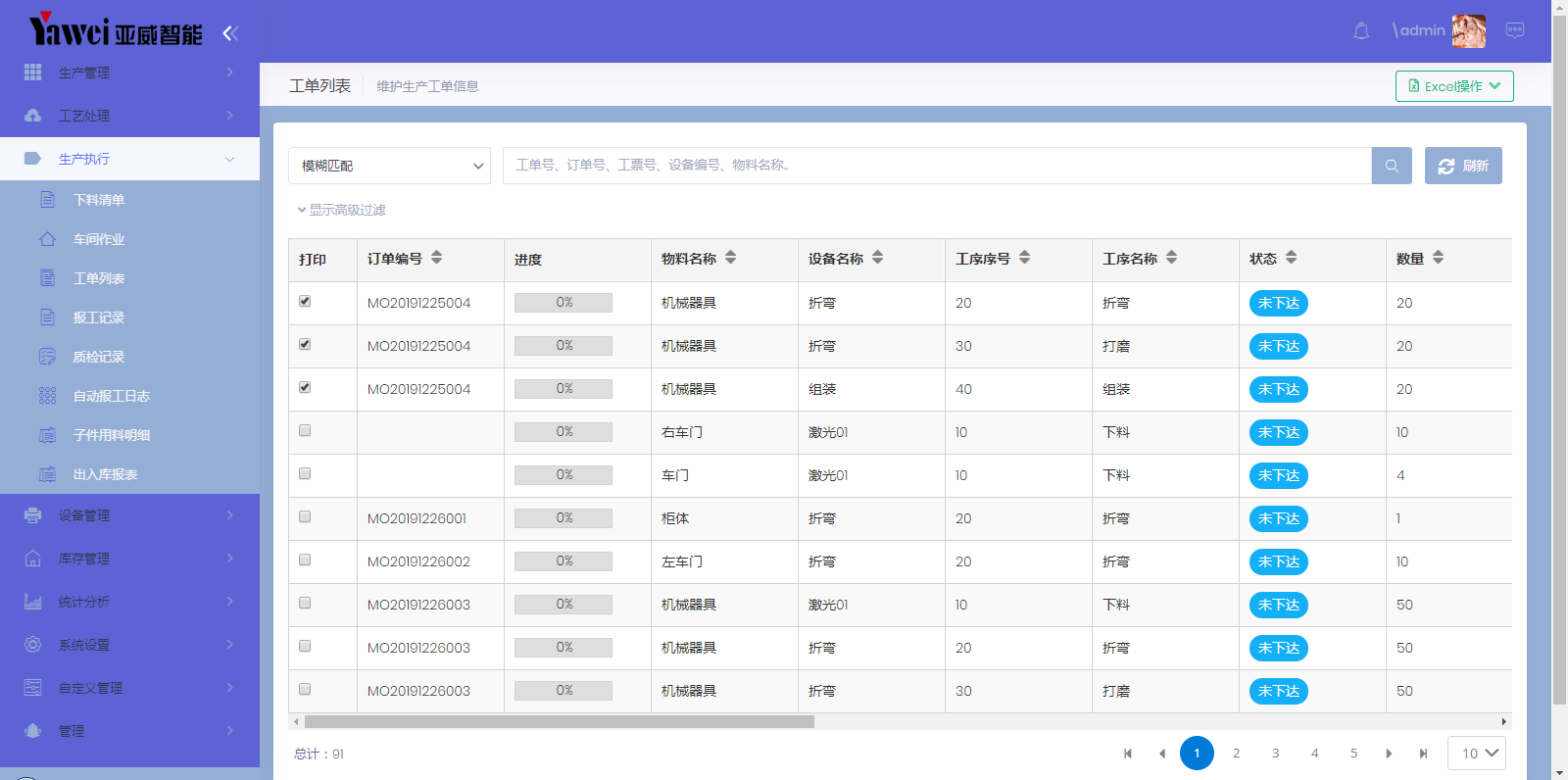Go to page 2
The image size is (1568, 780).
[1236, 753]
